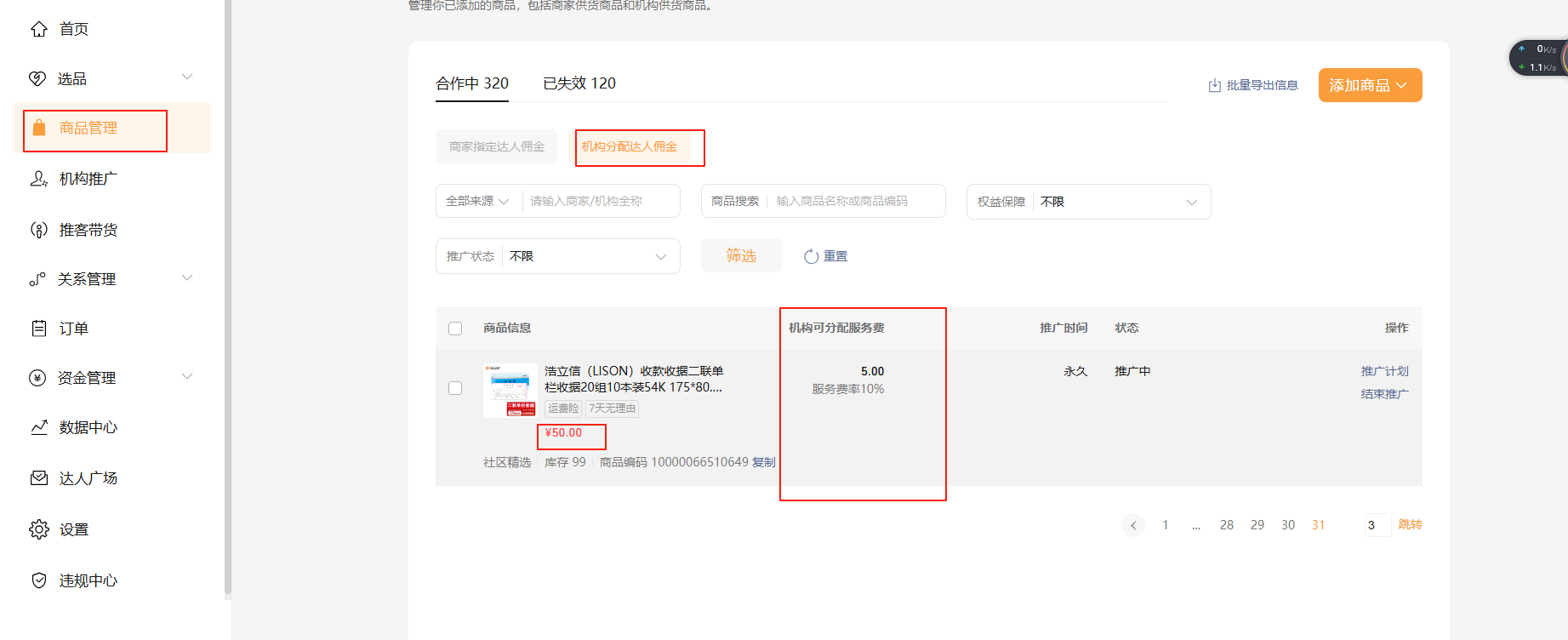The image size is (1568, 640).
Task: Click the 达人广场 envelope icon
Action: pos(39,478)
